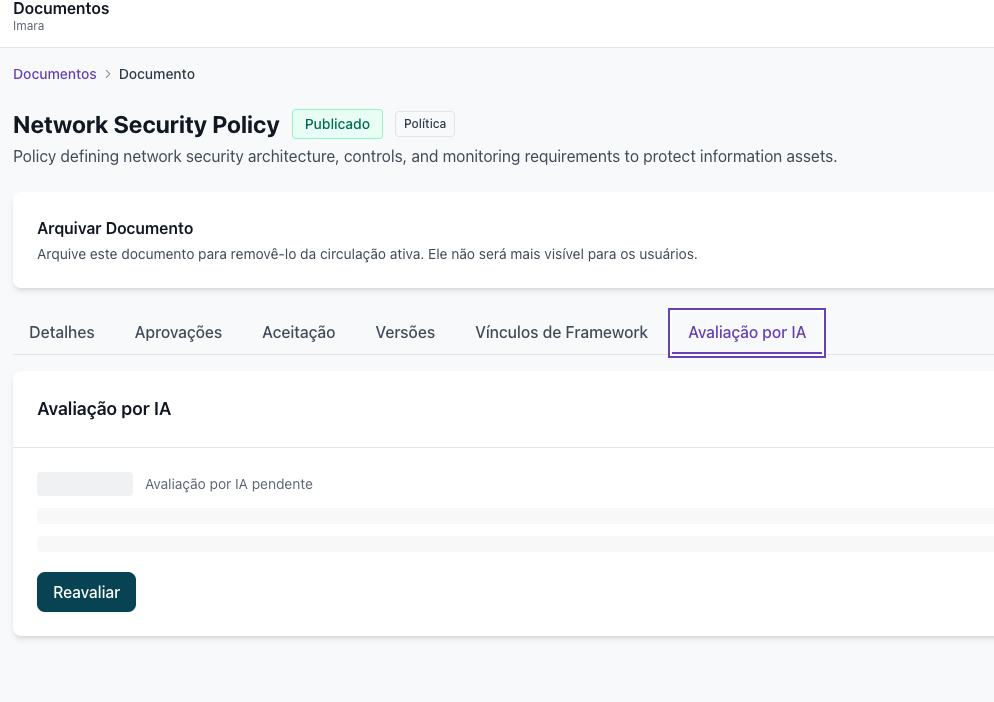The image size is (994, 702).
Task: Click the Avaliação por IA panel heading
Action: click(104, 409)
